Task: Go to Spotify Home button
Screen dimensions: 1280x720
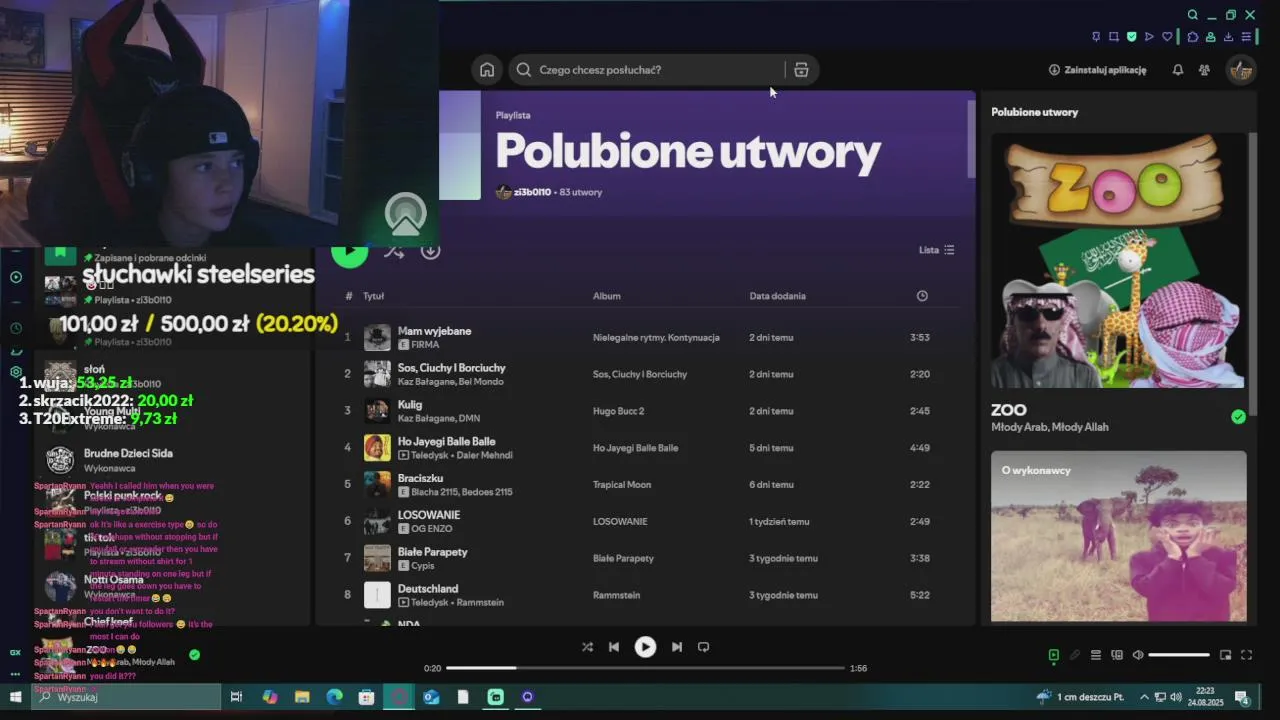Action: (487, 70)
